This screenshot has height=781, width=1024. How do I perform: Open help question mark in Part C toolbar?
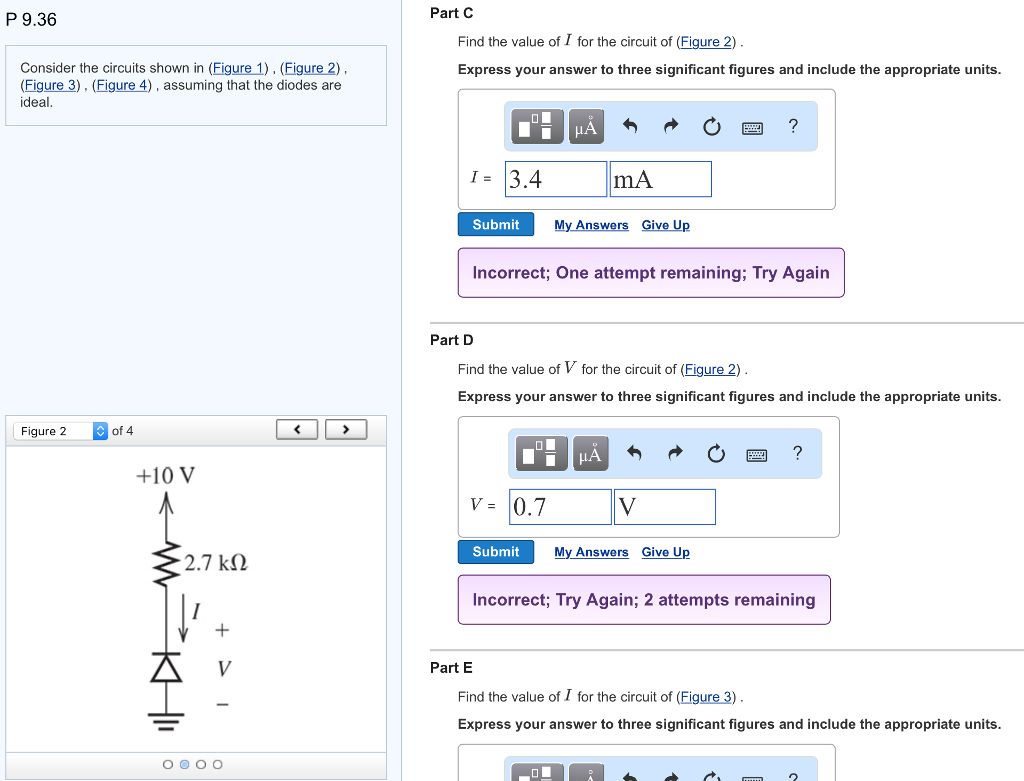pos(793,125)
